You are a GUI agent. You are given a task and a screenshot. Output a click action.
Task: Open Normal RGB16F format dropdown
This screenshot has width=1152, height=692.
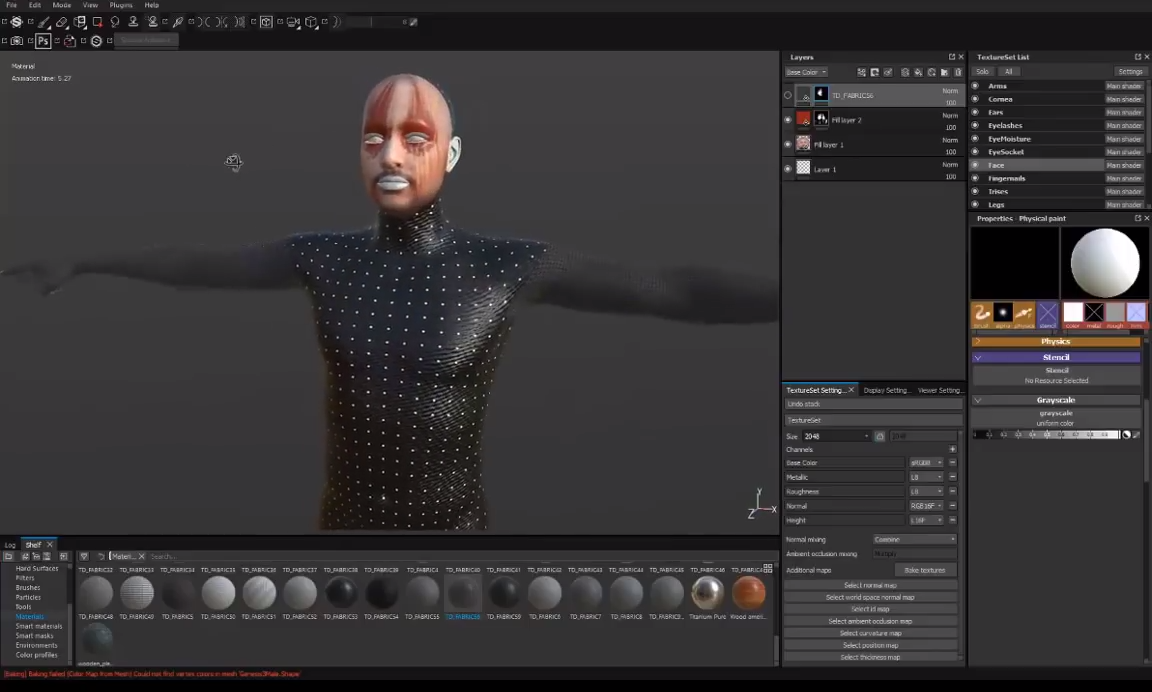tap(926, 506)
